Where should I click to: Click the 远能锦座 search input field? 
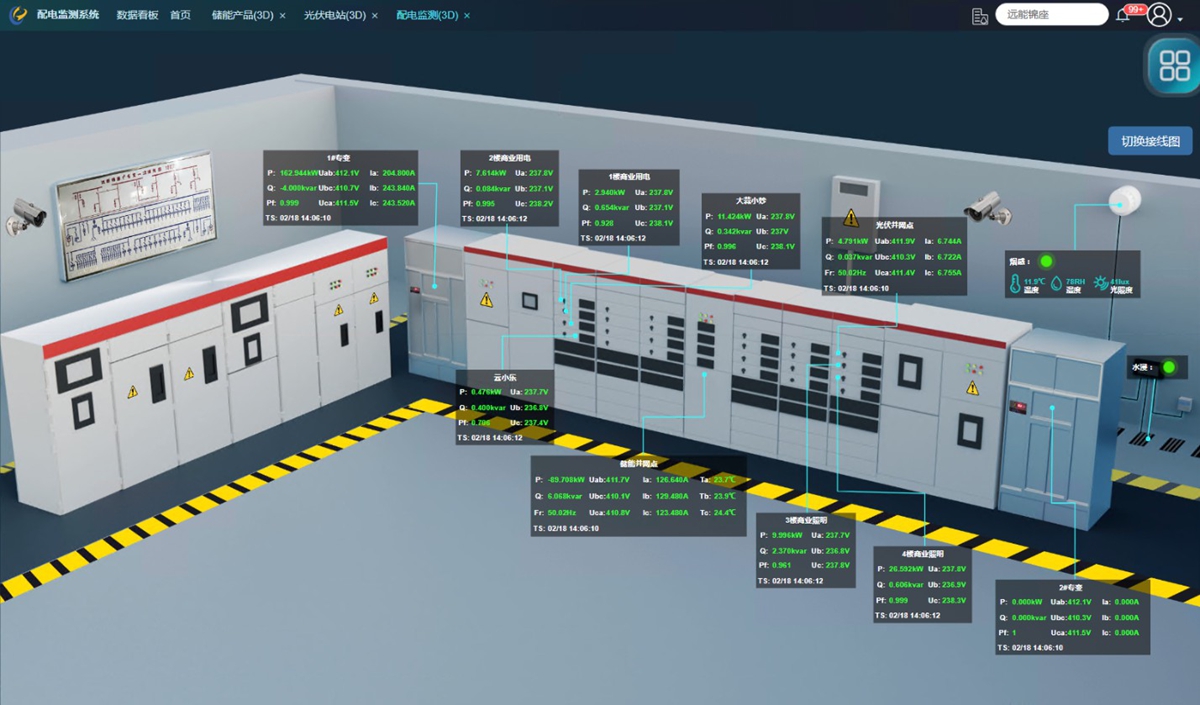point(1050,15)
